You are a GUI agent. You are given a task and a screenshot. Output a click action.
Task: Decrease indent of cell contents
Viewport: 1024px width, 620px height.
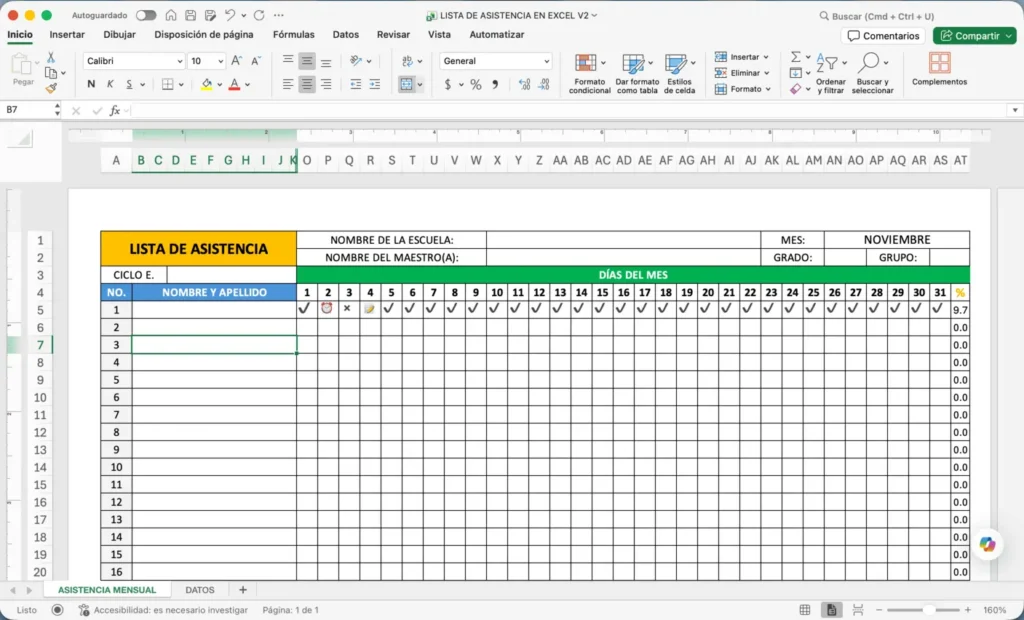[355, 84]
